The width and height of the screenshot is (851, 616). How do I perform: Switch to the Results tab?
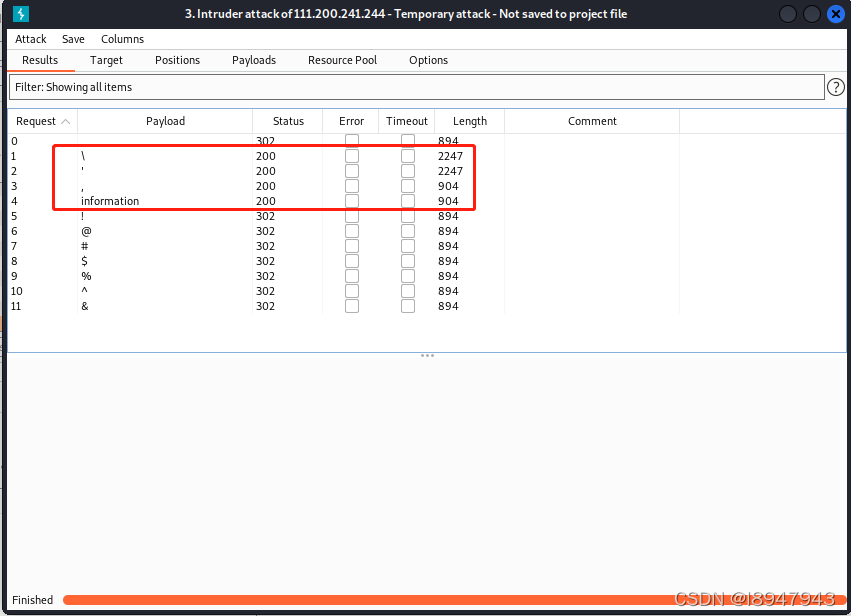40,60
